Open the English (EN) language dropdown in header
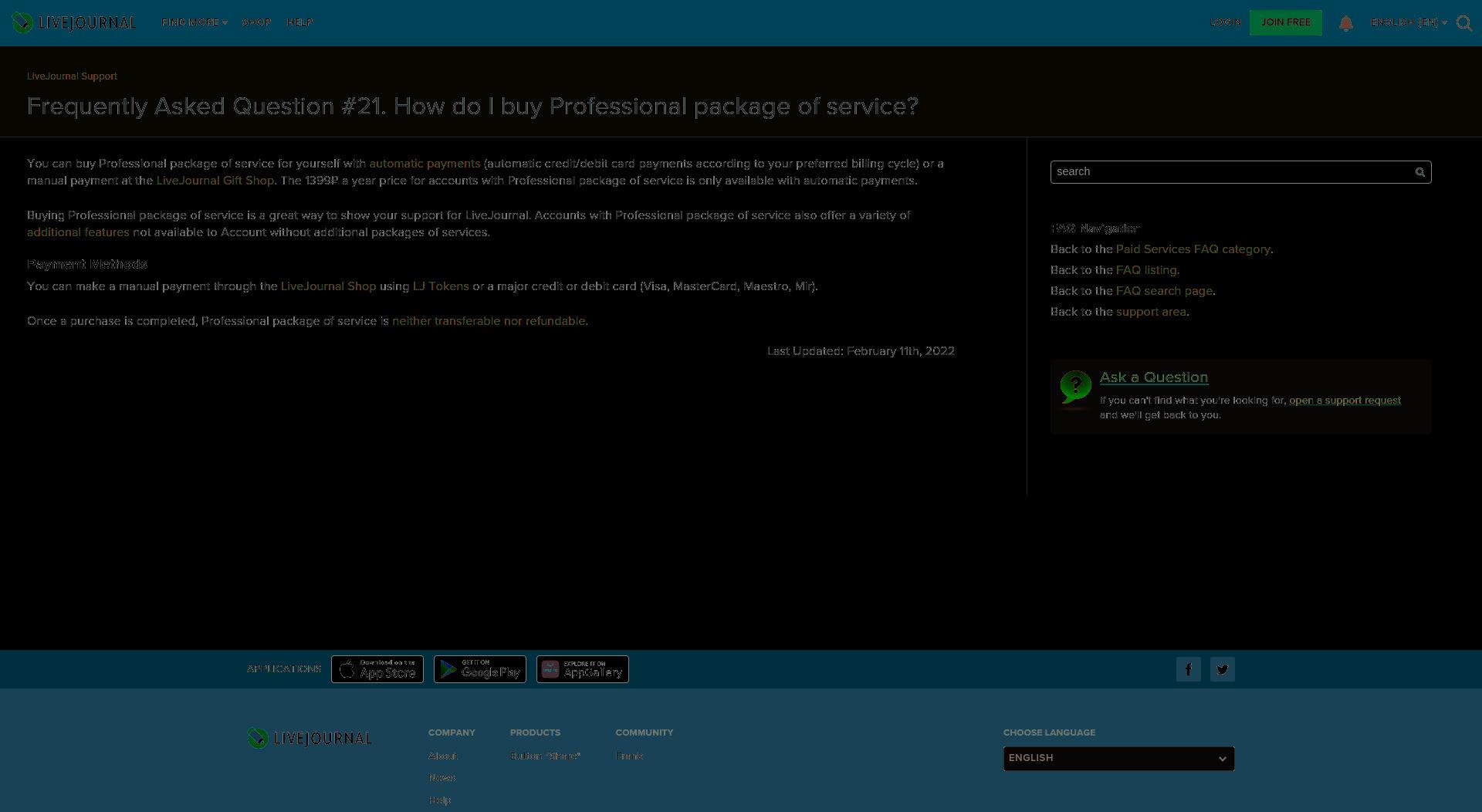 pyautogui.click(x=1409, y=22)
